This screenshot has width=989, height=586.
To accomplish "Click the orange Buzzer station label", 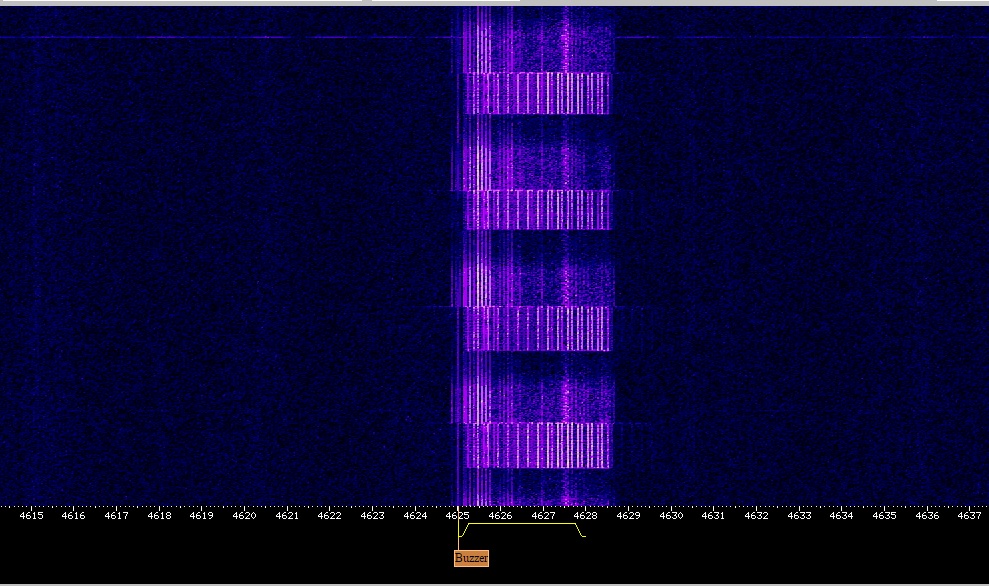I will [471, 558].
